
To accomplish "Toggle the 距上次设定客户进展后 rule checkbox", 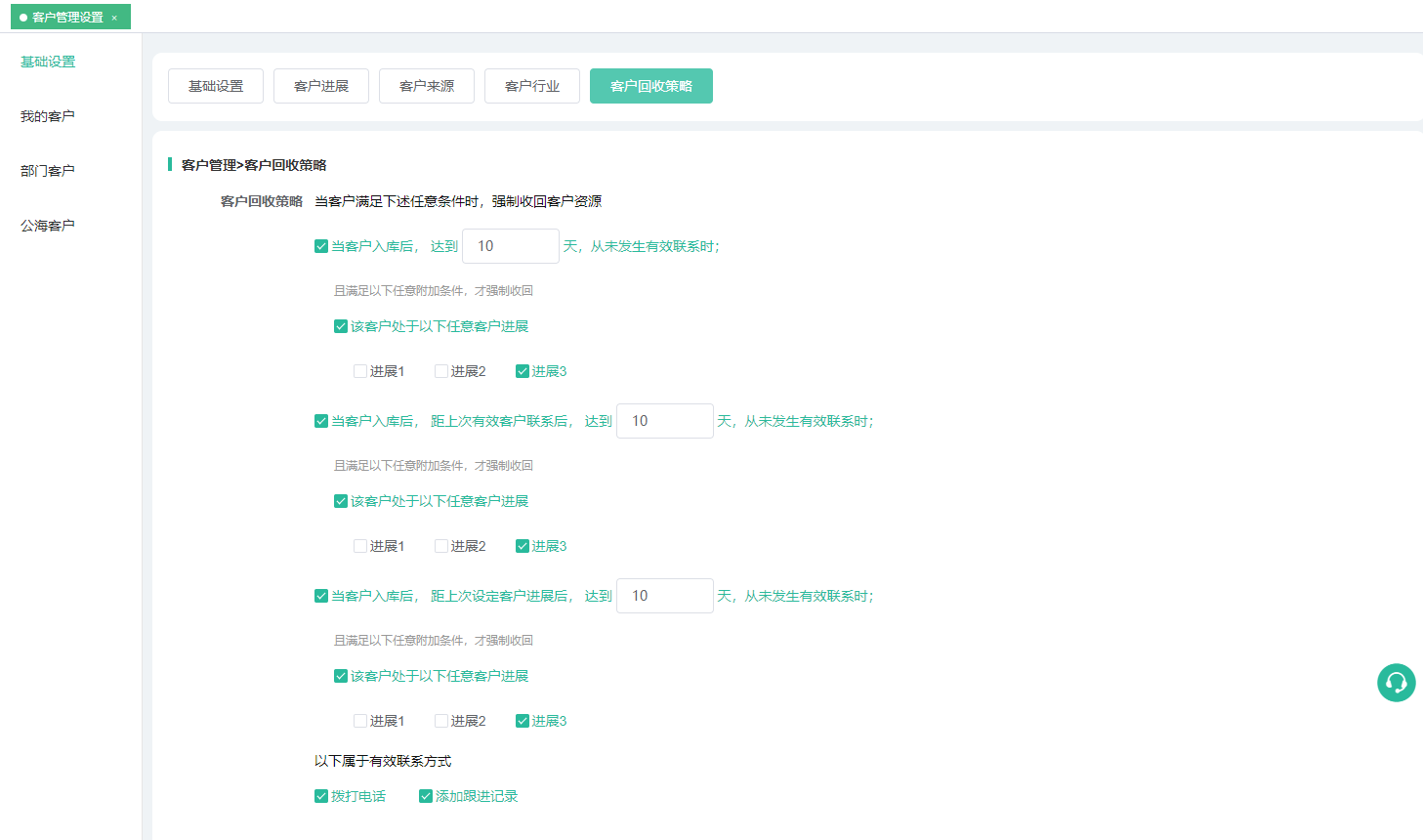I will [321, 596].
